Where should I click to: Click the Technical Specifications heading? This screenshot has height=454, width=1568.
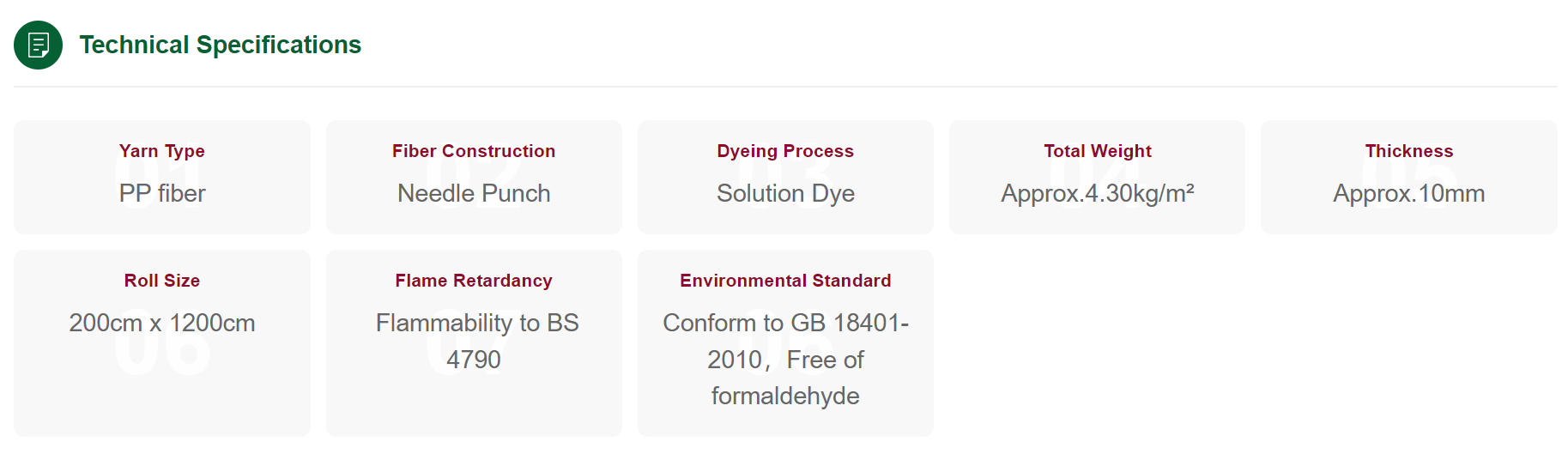[x=221, y=45]
